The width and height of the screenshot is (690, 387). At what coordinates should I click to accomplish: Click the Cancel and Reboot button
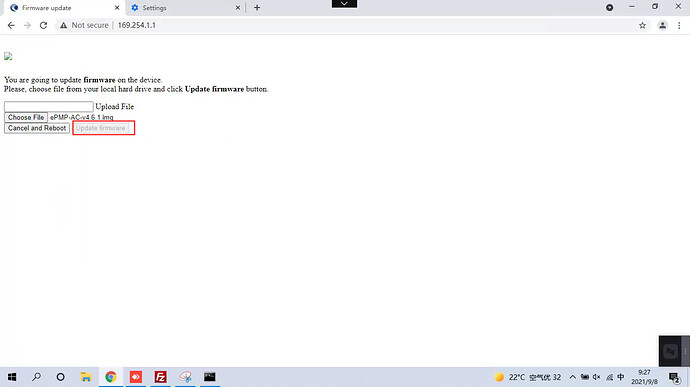(37, 128)
